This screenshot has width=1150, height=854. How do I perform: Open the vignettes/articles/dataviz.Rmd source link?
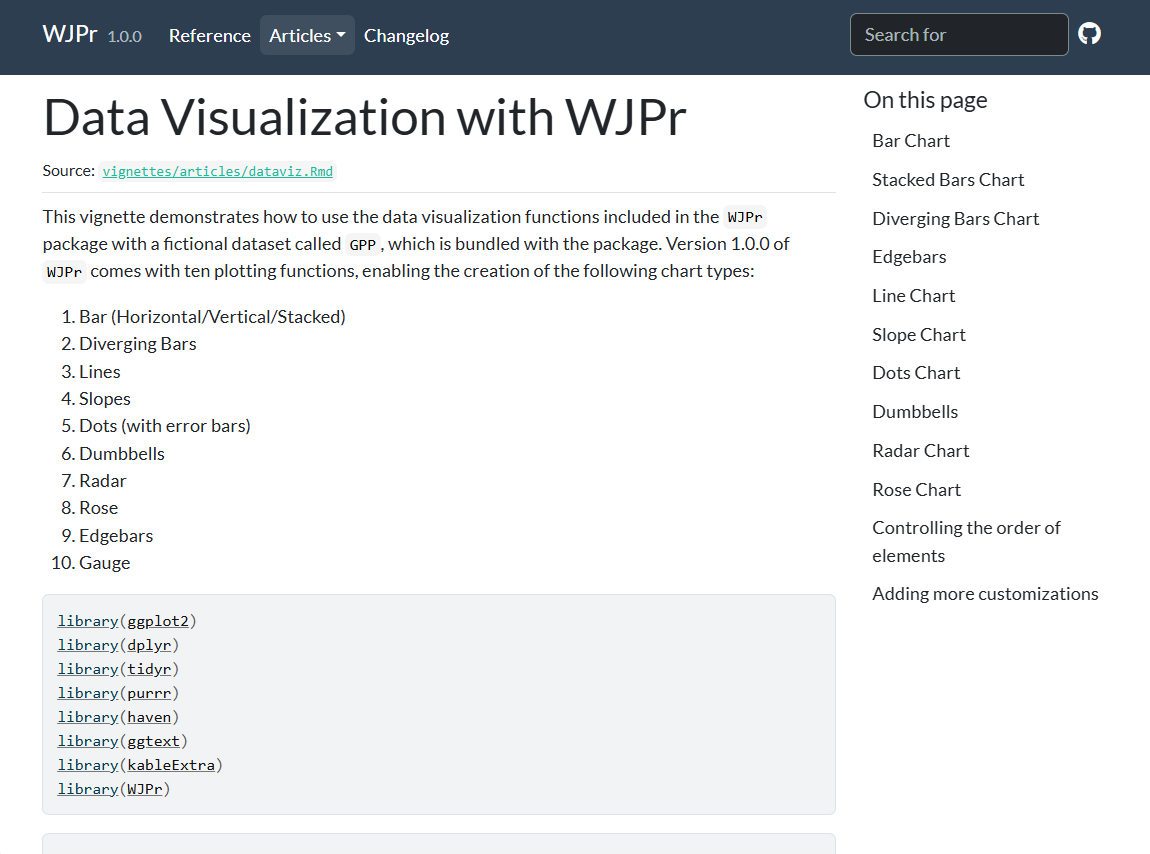pyautogui.click(x=218, y=171)
